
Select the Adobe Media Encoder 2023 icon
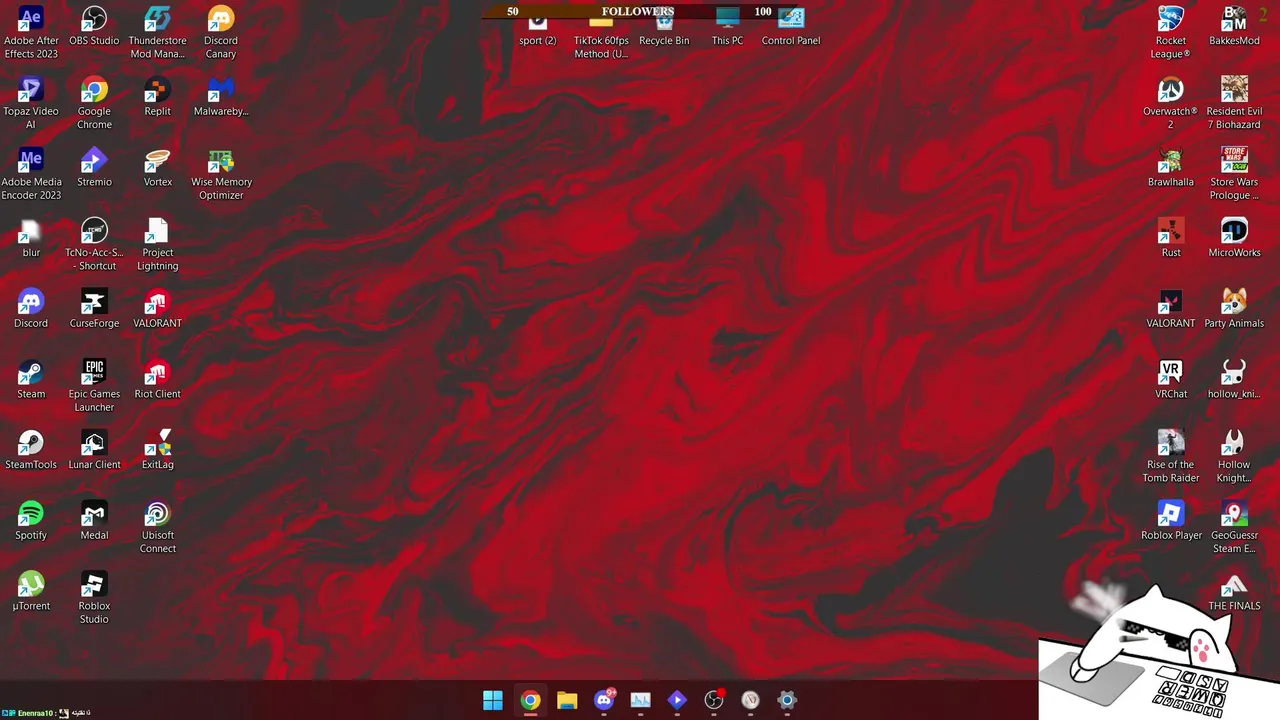pyautogui.click(x=31, y=174)
